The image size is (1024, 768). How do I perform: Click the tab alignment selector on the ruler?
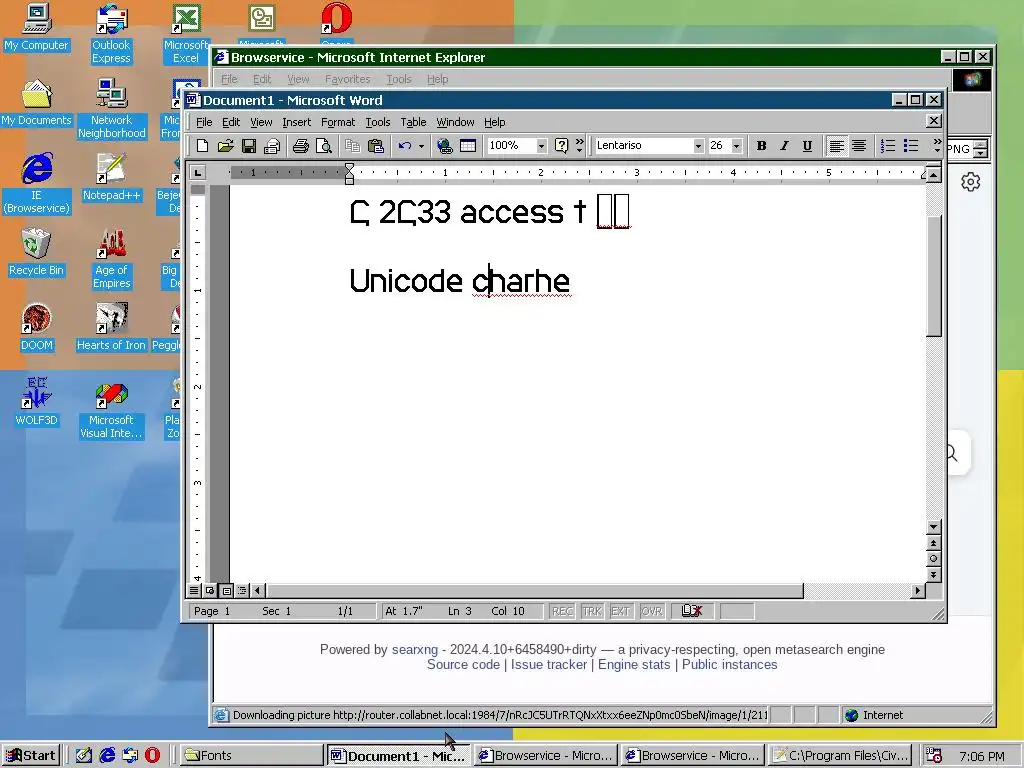197,172
